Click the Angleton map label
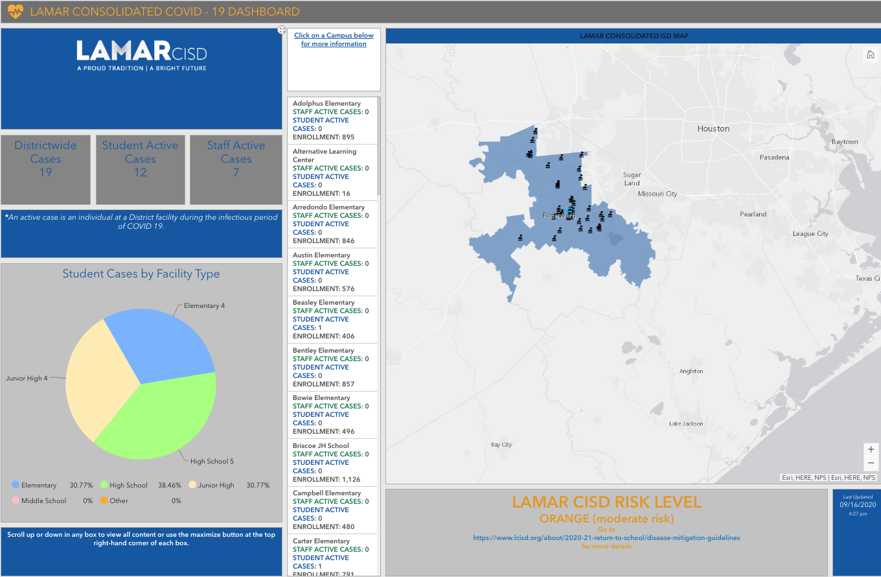Screen dimensions: 881x577 [x=691, y=371]
